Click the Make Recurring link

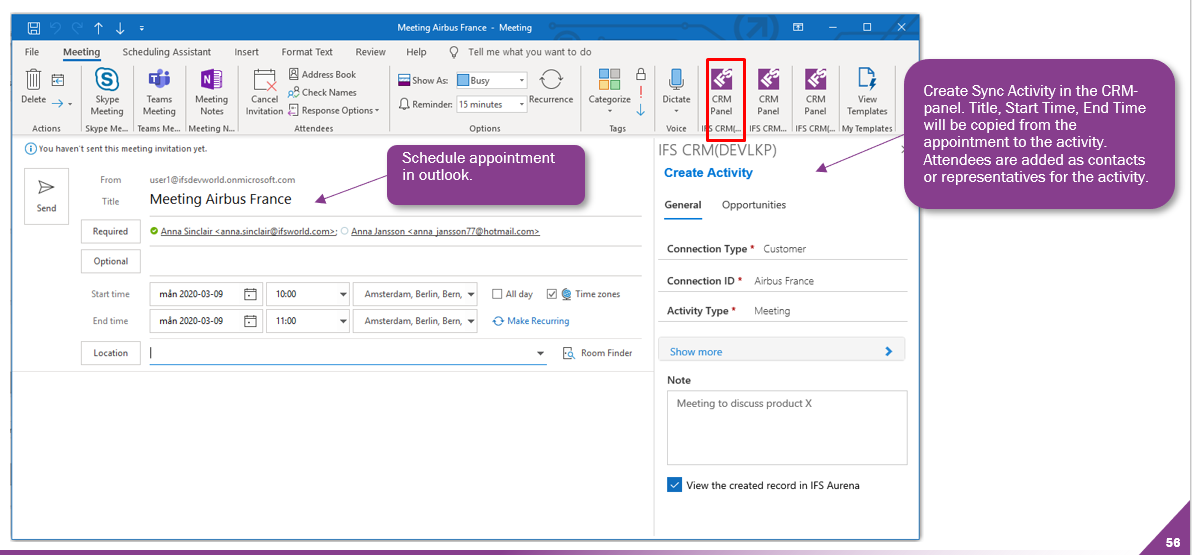tap(531, 321)
